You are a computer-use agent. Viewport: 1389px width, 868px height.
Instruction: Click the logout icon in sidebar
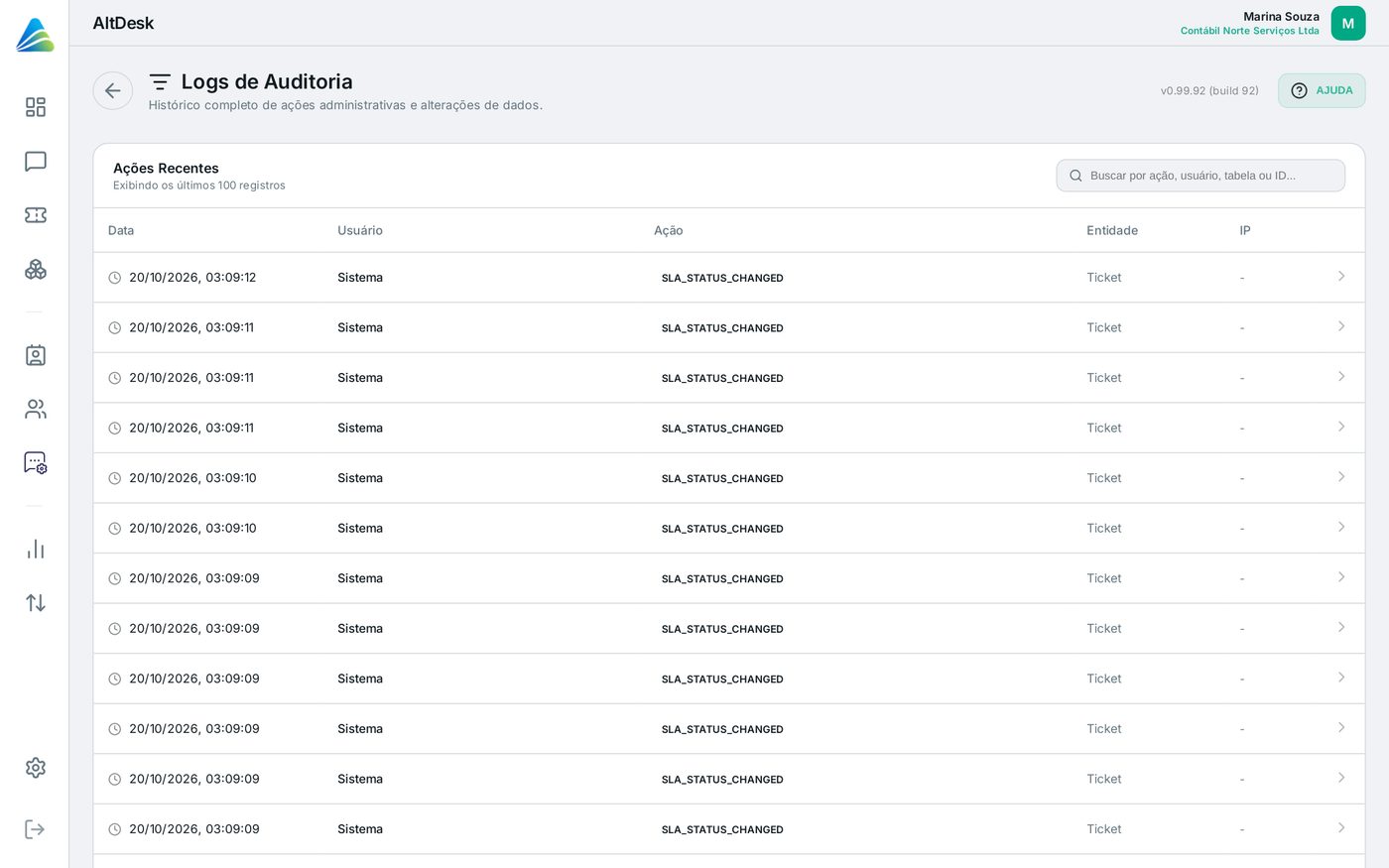click(36, 829)
